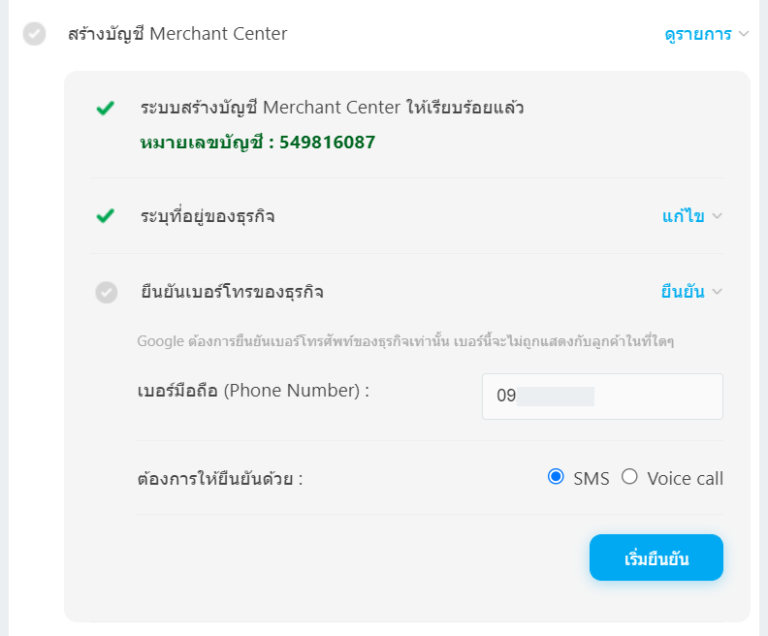Open the ดูรายการ link
The image size is (768, 636).
tap(699, 34)
